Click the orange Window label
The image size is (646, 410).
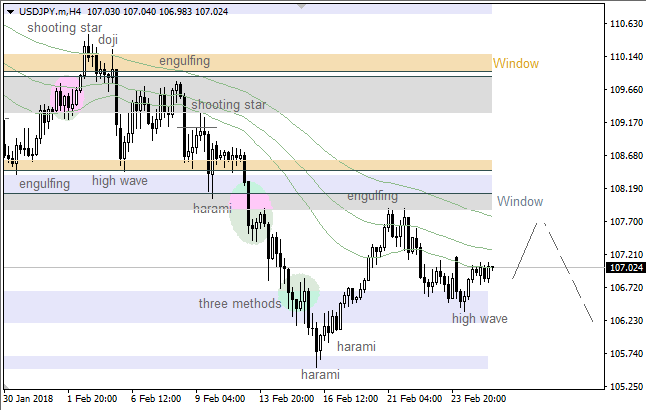point(516,64)
